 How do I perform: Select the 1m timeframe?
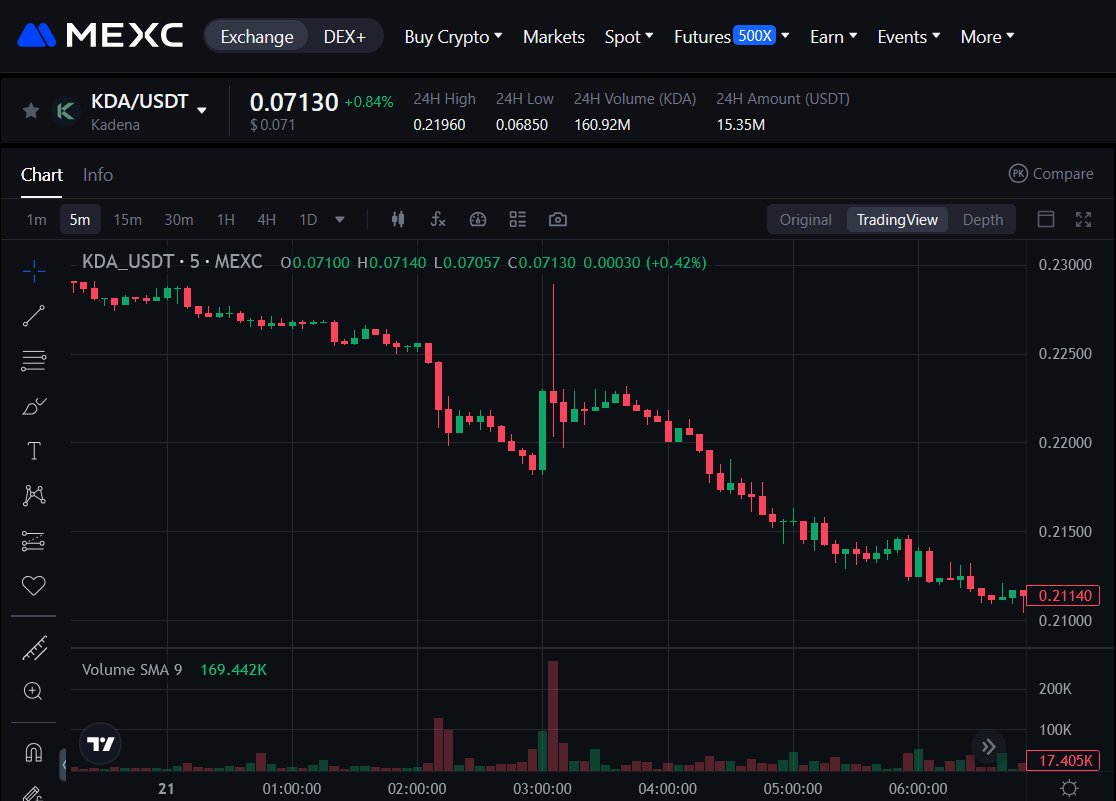(x=36, y=219)
